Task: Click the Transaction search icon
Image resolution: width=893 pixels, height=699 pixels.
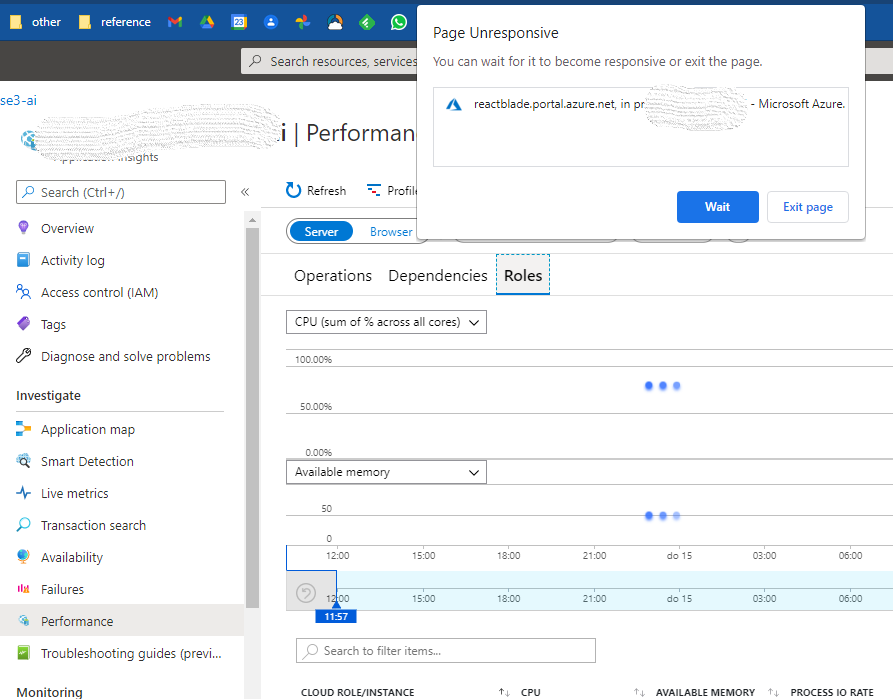Action: tap(23, 524)
